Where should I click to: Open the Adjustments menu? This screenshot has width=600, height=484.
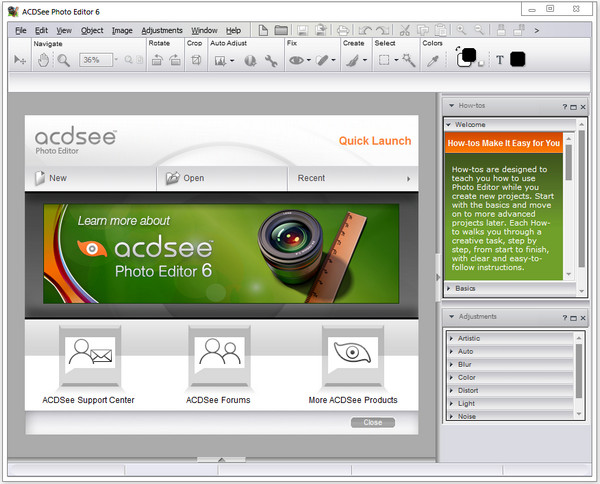coord(161,31)
